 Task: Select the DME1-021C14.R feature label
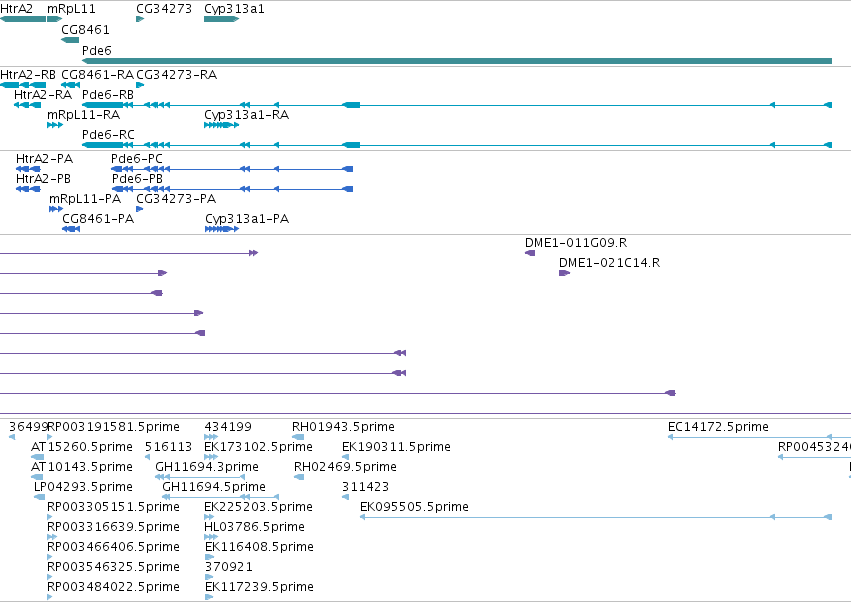[609, 263]
